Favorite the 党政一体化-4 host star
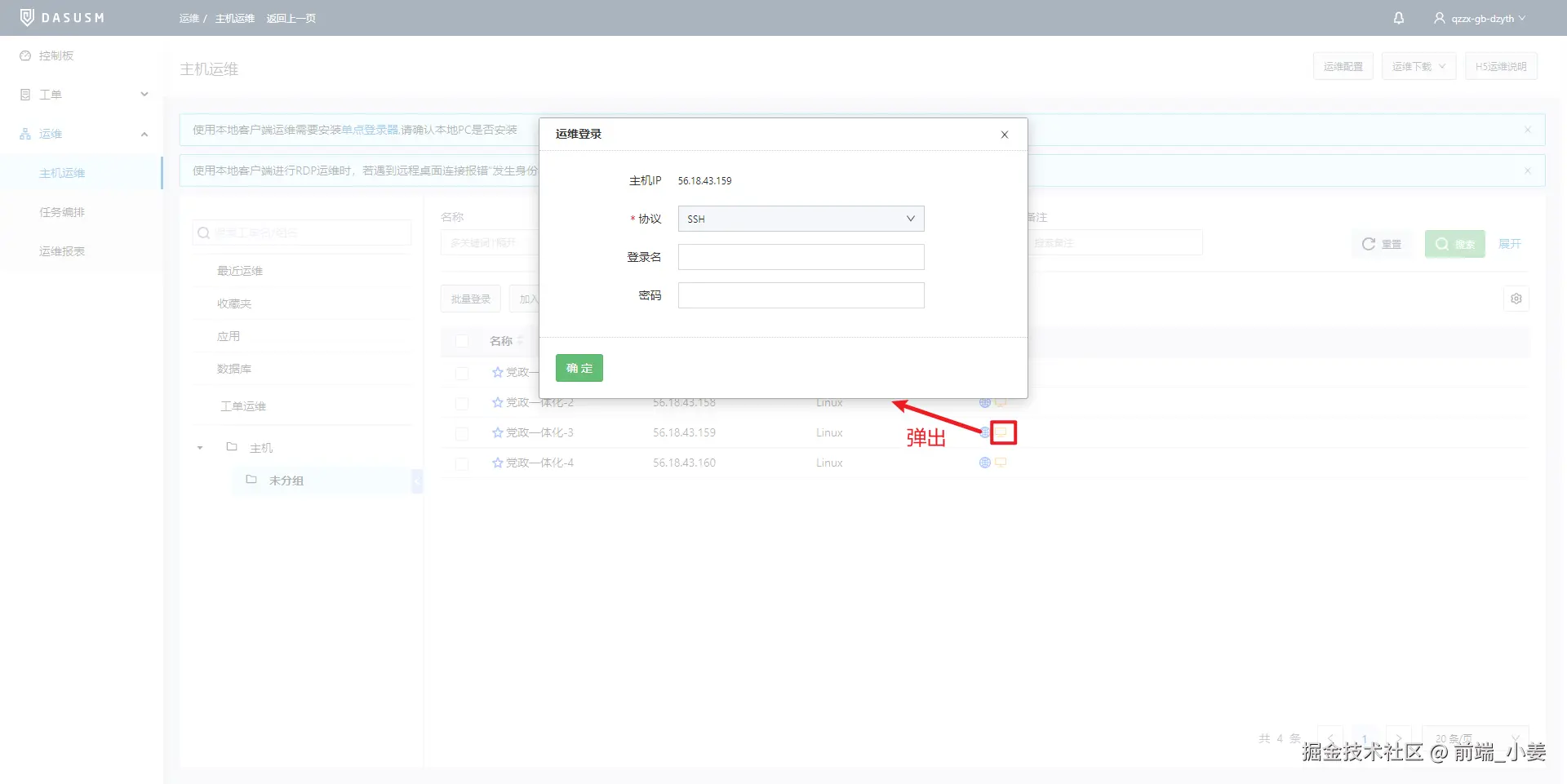Image resolution: width=1567 pixels, height=784 pixels. point(498,463)
